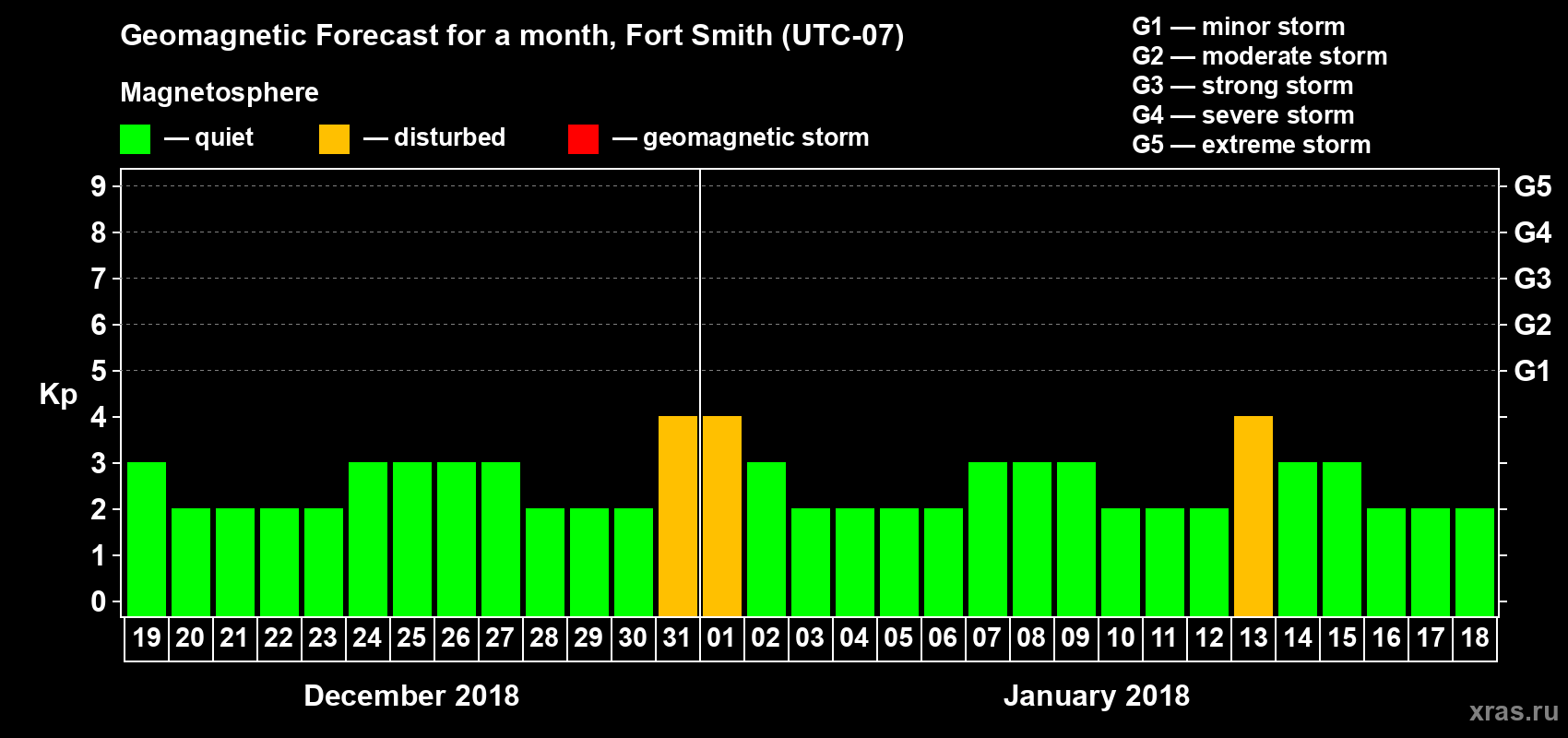
Task: Click the green quiet legend swatch
Action: tap(135, 139)
